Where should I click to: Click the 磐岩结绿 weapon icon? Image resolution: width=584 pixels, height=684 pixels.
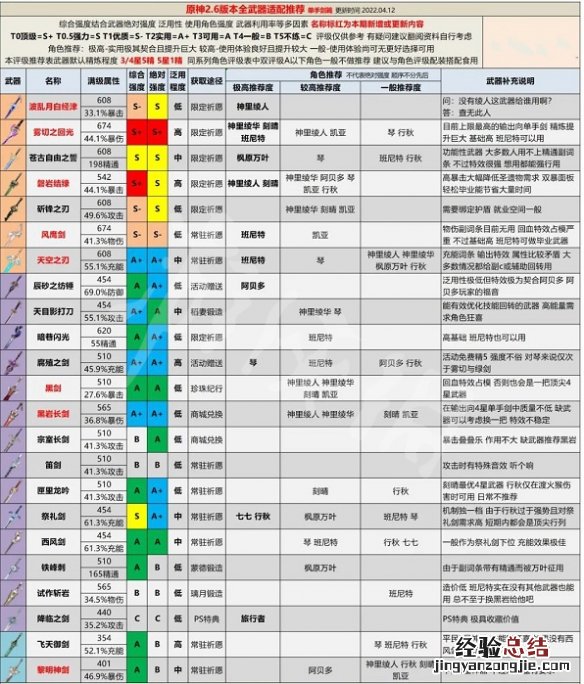[x=13, y=184]
